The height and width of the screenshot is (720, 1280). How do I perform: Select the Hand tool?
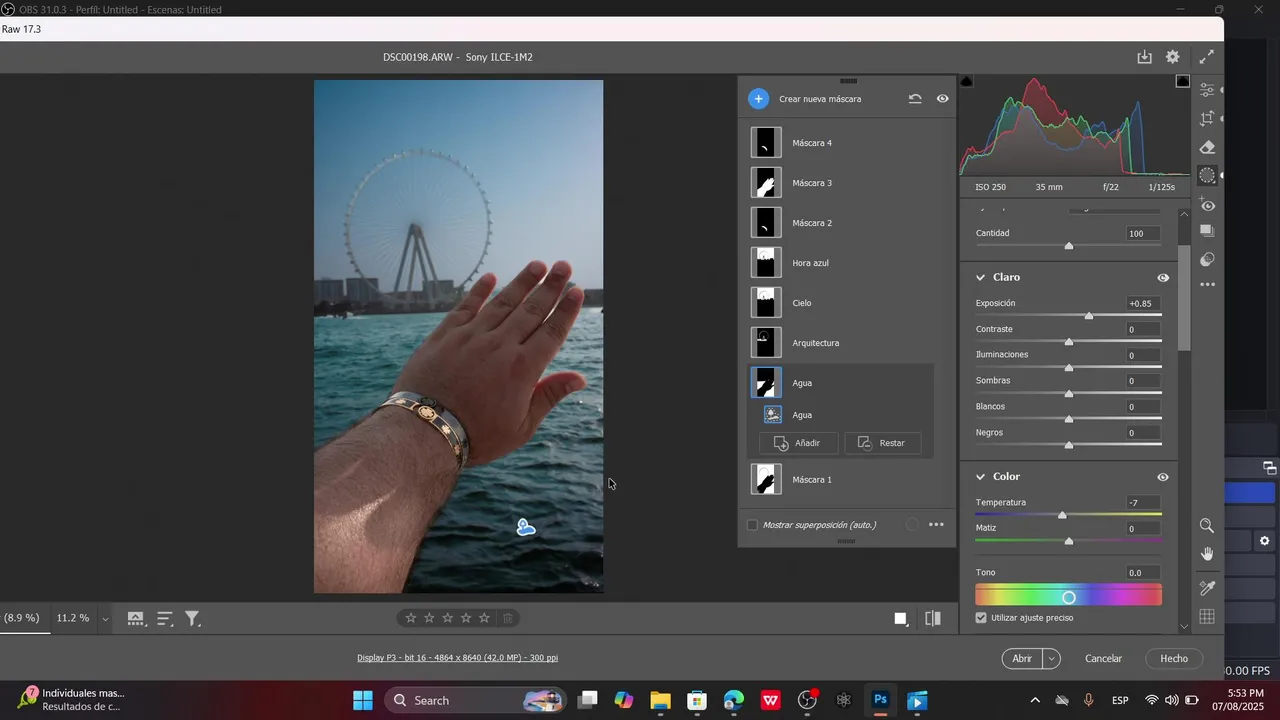pyautogui.click(x=1207, y=553)
